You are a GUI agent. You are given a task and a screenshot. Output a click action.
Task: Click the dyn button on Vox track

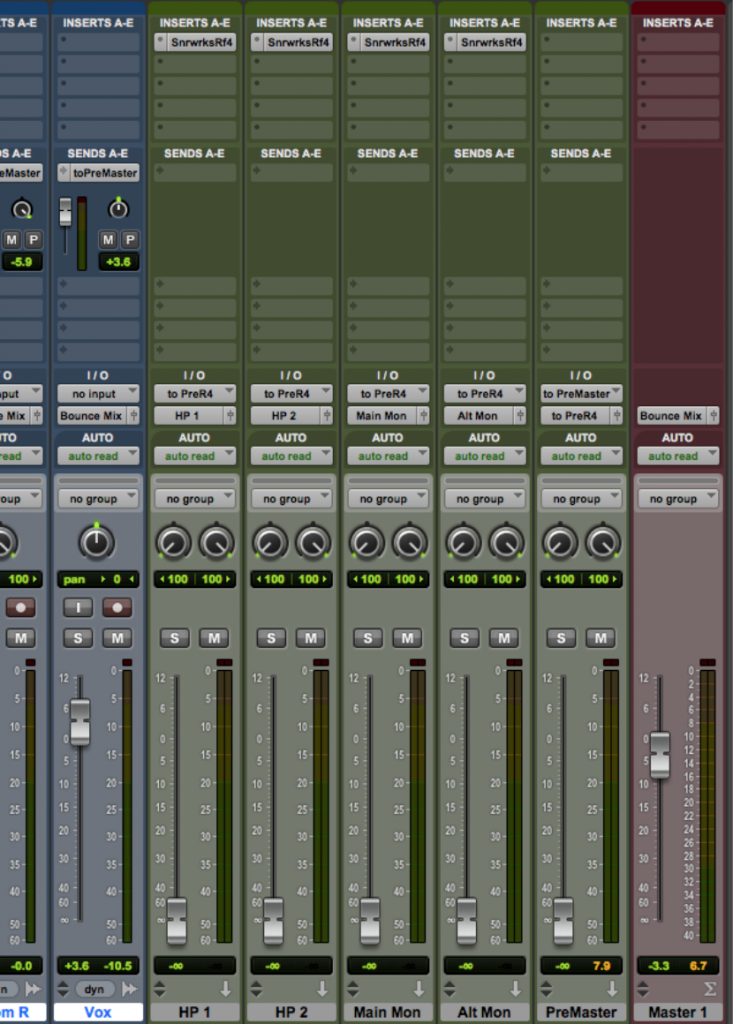tap(95, 989)
